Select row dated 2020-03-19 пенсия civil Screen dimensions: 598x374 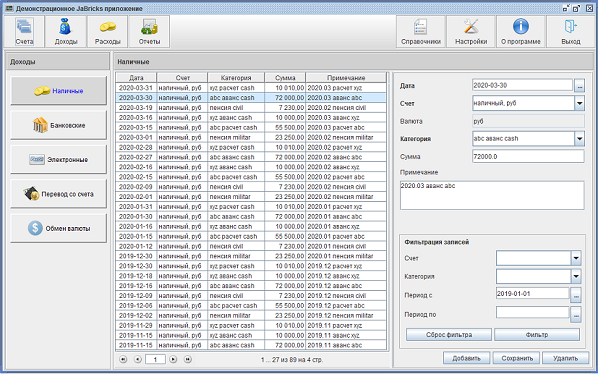click(251, 108)
